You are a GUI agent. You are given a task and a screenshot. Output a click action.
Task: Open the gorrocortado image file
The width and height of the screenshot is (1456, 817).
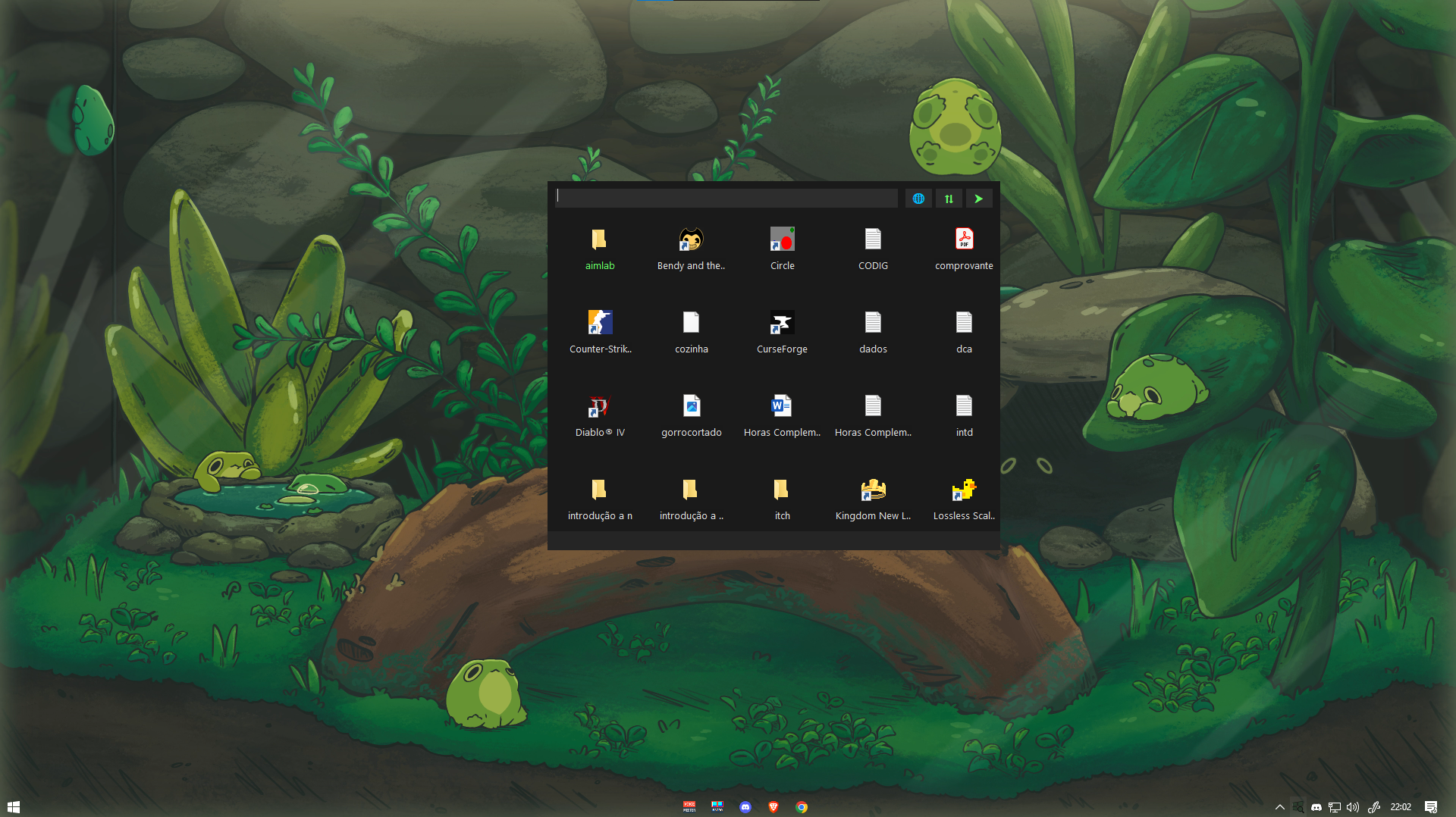tap(691, 415)
